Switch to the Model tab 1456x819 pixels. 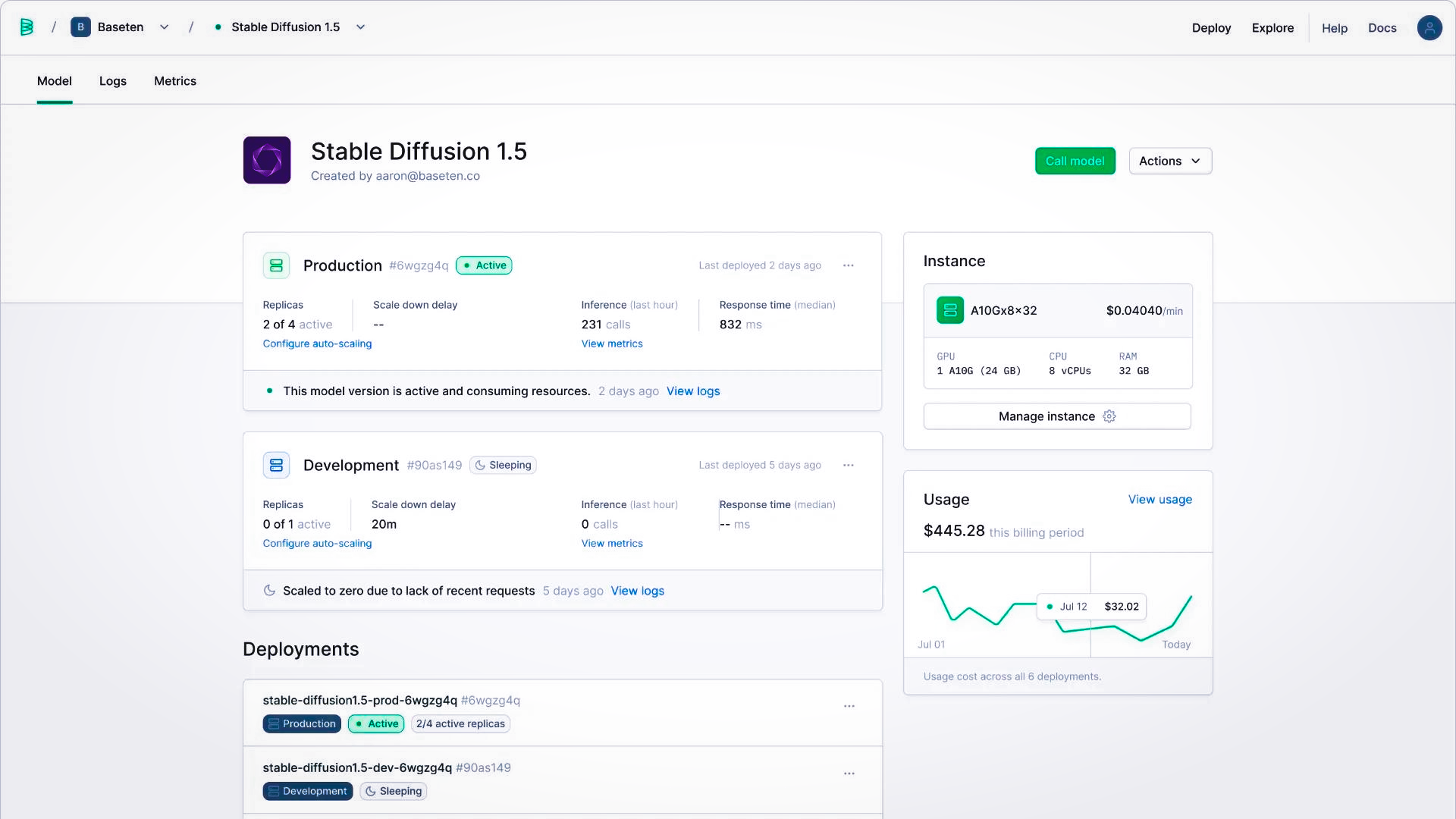coord(55,81)
